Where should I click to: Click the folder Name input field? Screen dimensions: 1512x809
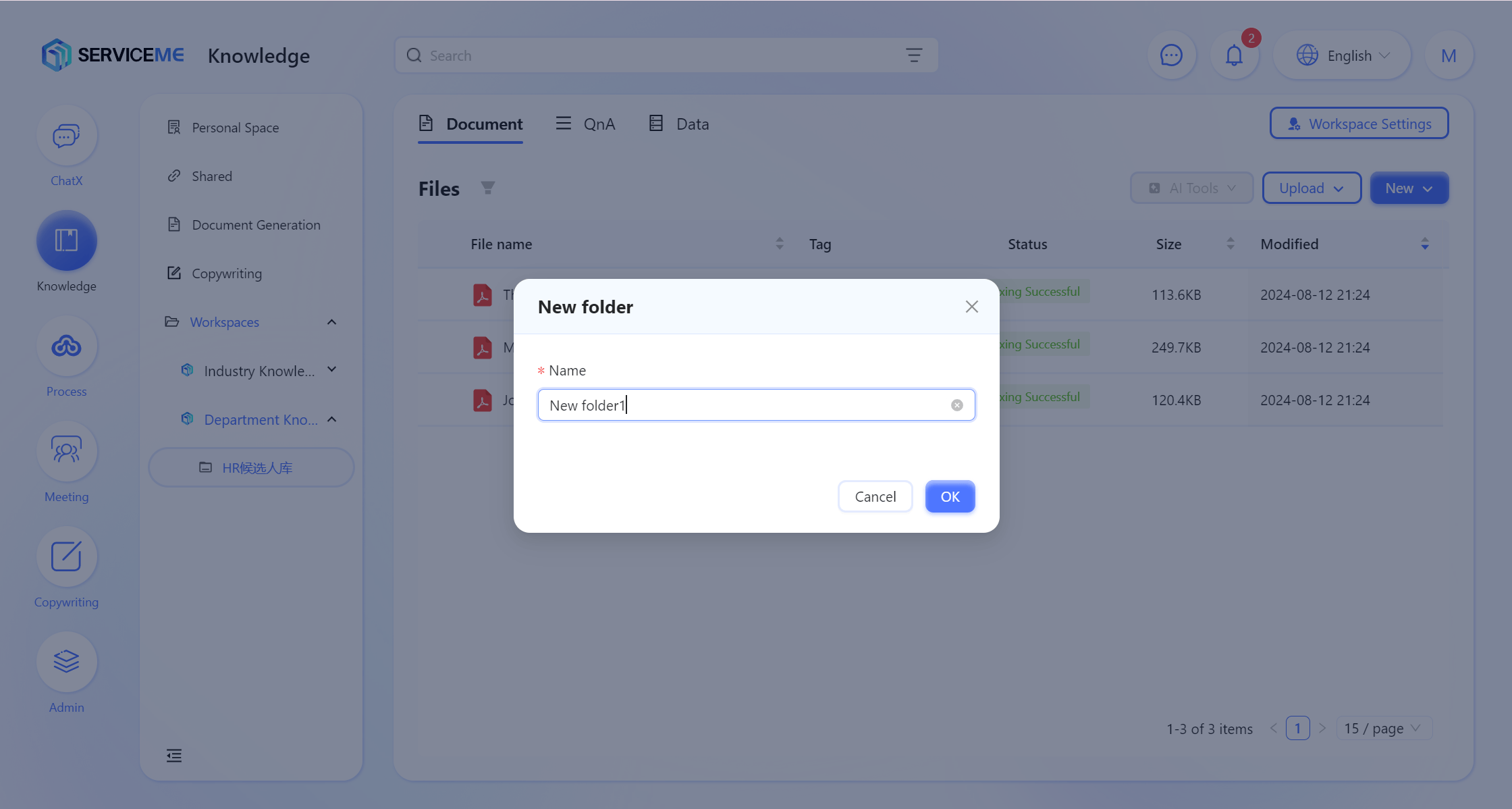click(756, 405)
